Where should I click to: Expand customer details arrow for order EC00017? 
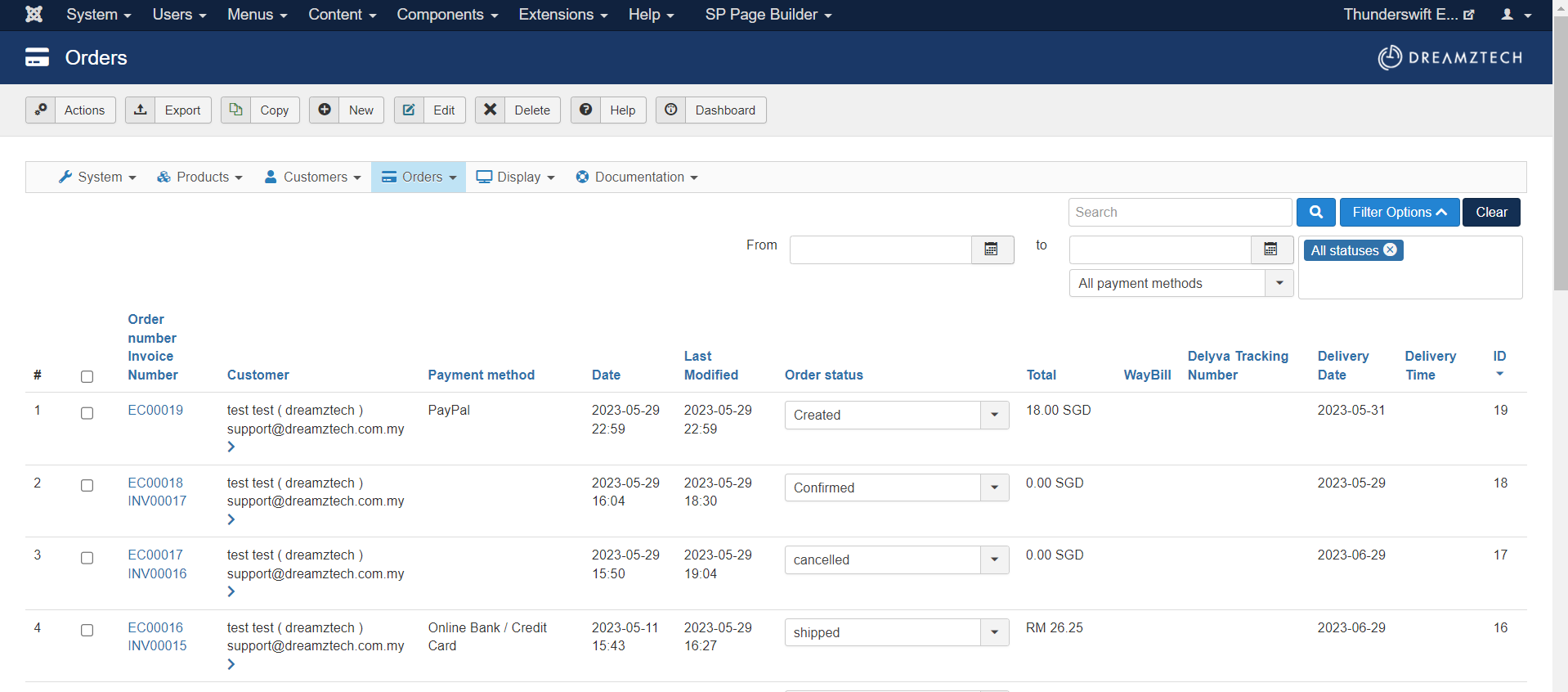[231, 591]
